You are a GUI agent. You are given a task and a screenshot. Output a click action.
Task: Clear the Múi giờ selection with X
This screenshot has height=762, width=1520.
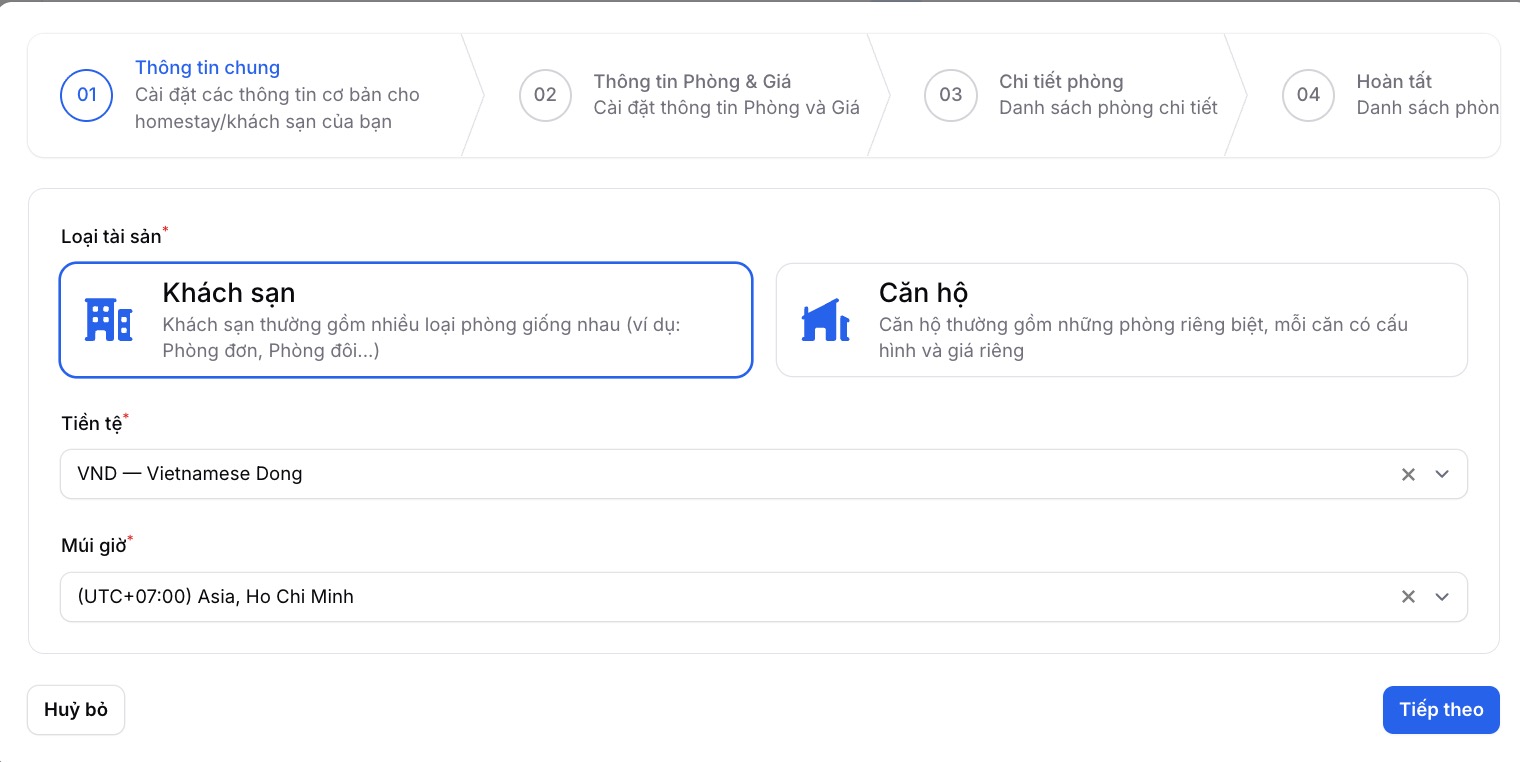1408,597
